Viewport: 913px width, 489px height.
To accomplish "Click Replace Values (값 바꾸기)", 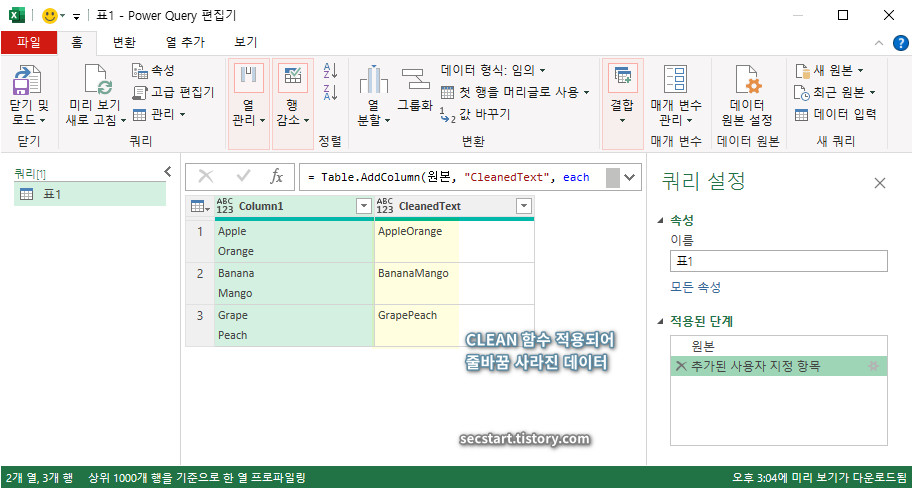I will (475, 114).
